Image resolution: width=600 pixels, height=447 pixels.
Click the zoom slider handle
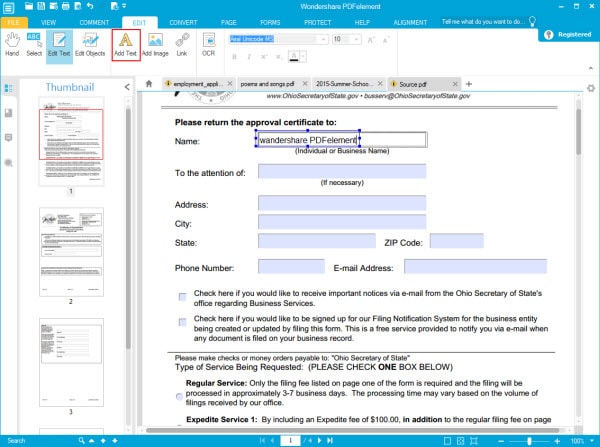pos(529,441)
